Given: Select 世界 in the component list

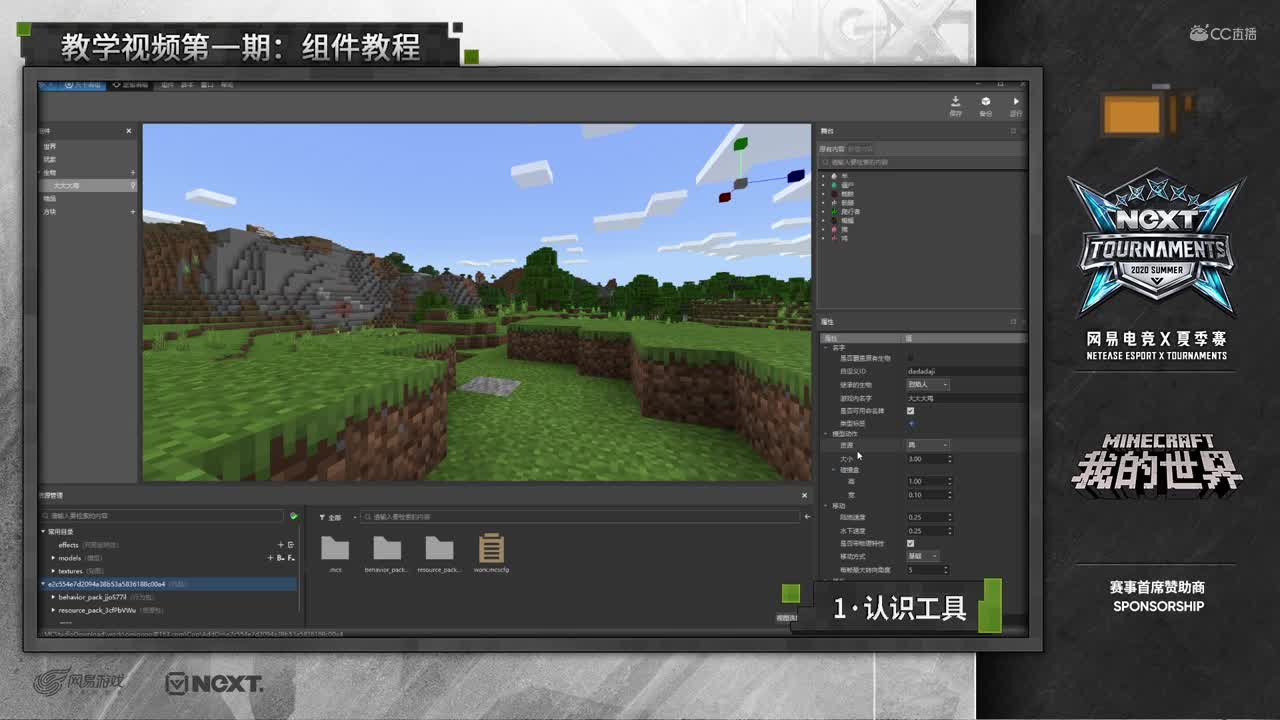Looking at the screenshot, I should point(50,147).
